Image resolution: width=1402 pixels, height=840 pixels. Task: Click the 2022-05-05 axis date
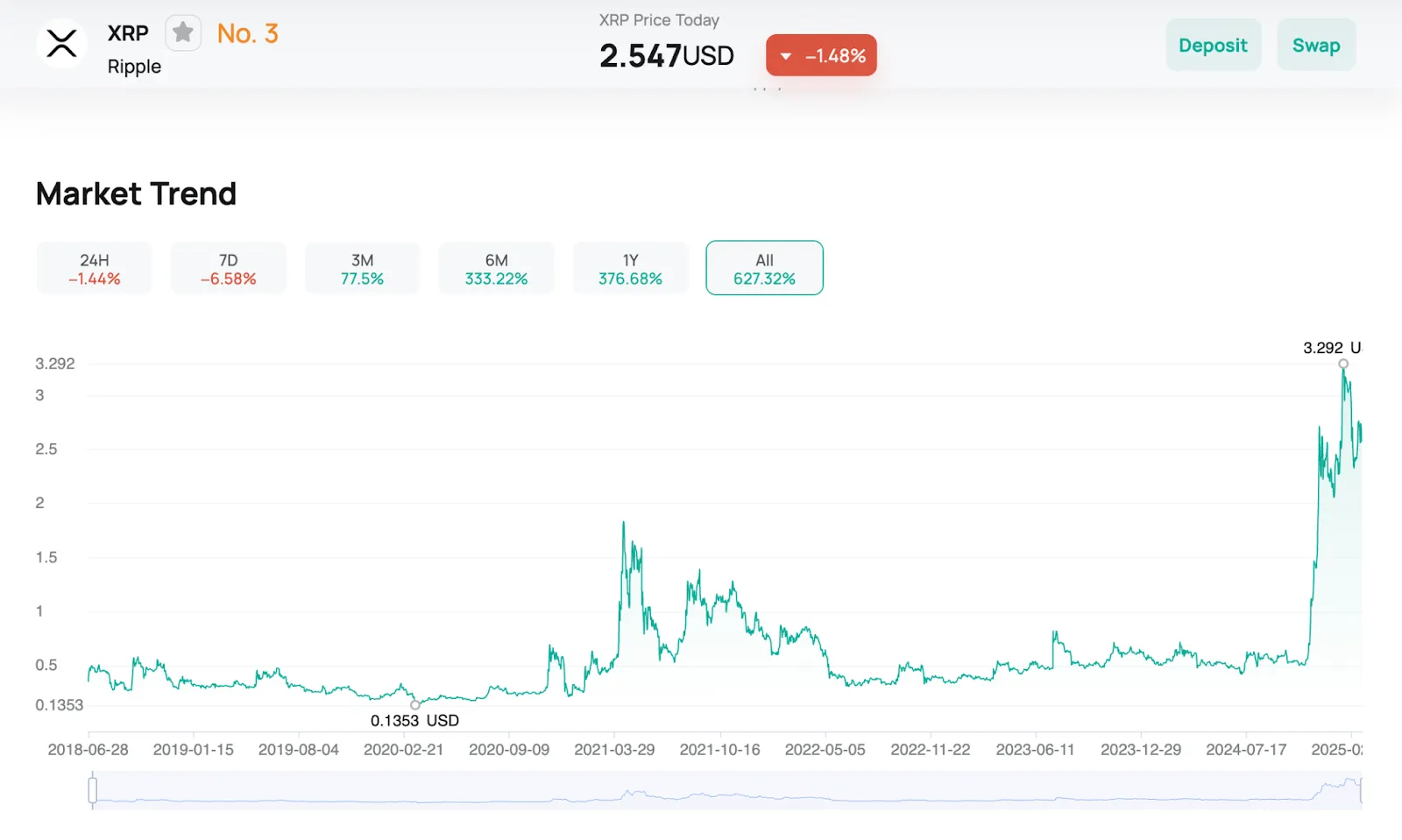[825, 750]
